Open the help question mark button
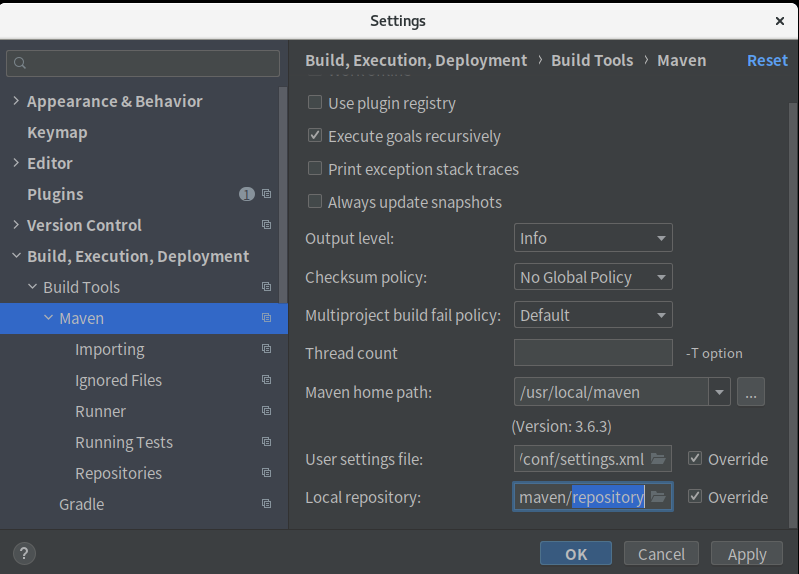Screen dimensions: 799x574 pos(24,554)
